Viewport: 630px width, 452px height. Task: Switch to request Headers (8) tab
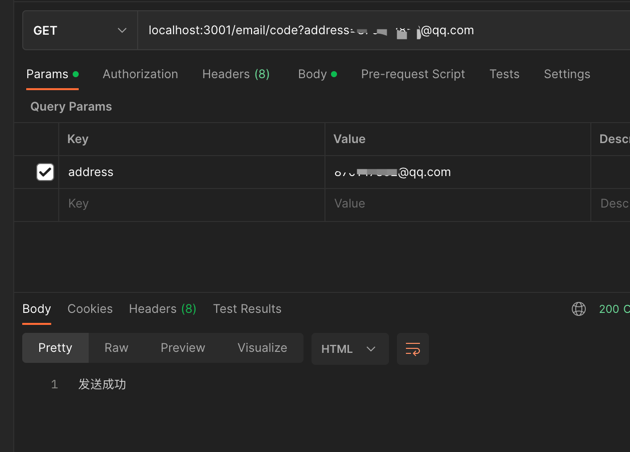coord(235,74)
